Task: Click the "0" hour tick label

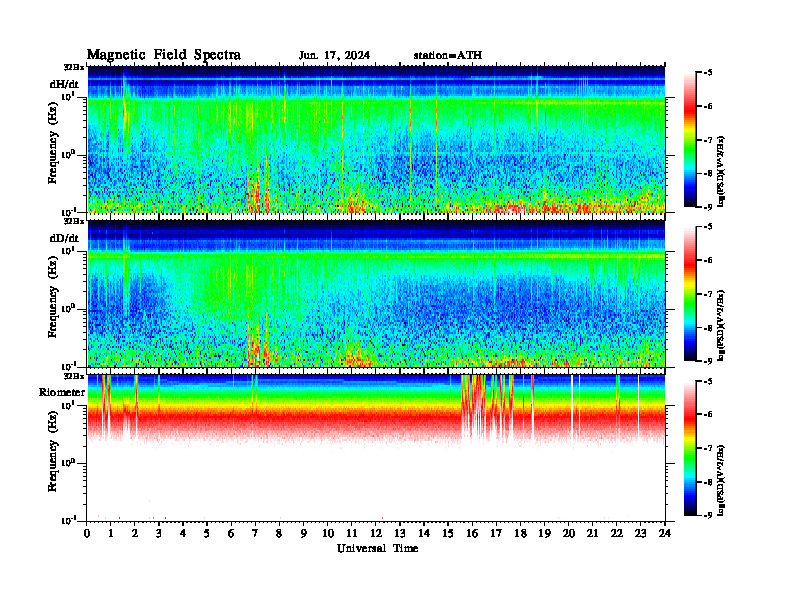Action: (87, 534)
